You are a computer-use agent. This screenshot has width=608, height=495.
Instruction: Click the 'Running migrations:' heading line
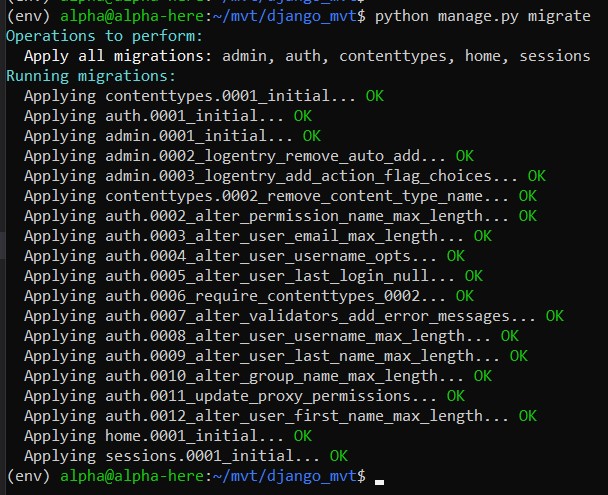(x=90, y=76)
